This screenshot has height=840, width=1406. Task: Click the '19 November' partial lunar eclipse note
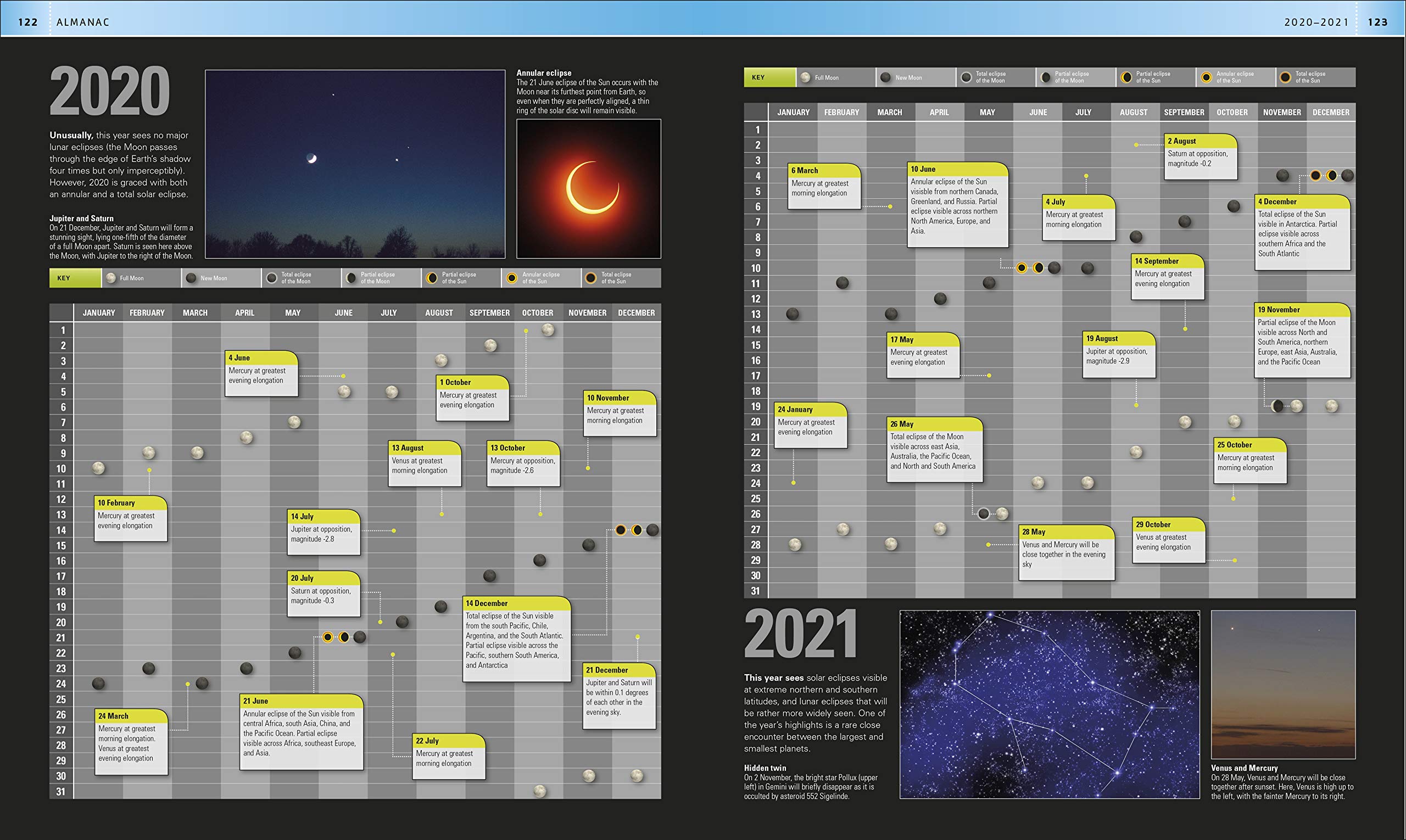1302,341
